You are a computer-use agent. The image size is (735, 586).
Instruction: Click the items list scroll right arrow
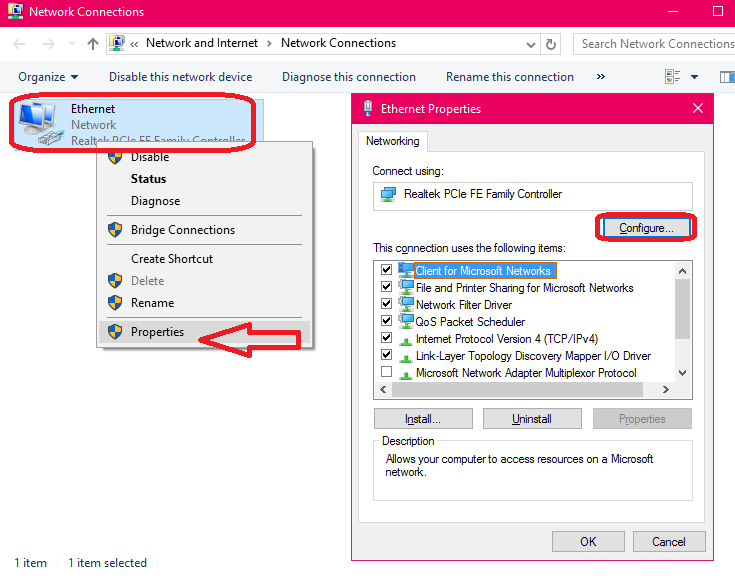point(666,390)
